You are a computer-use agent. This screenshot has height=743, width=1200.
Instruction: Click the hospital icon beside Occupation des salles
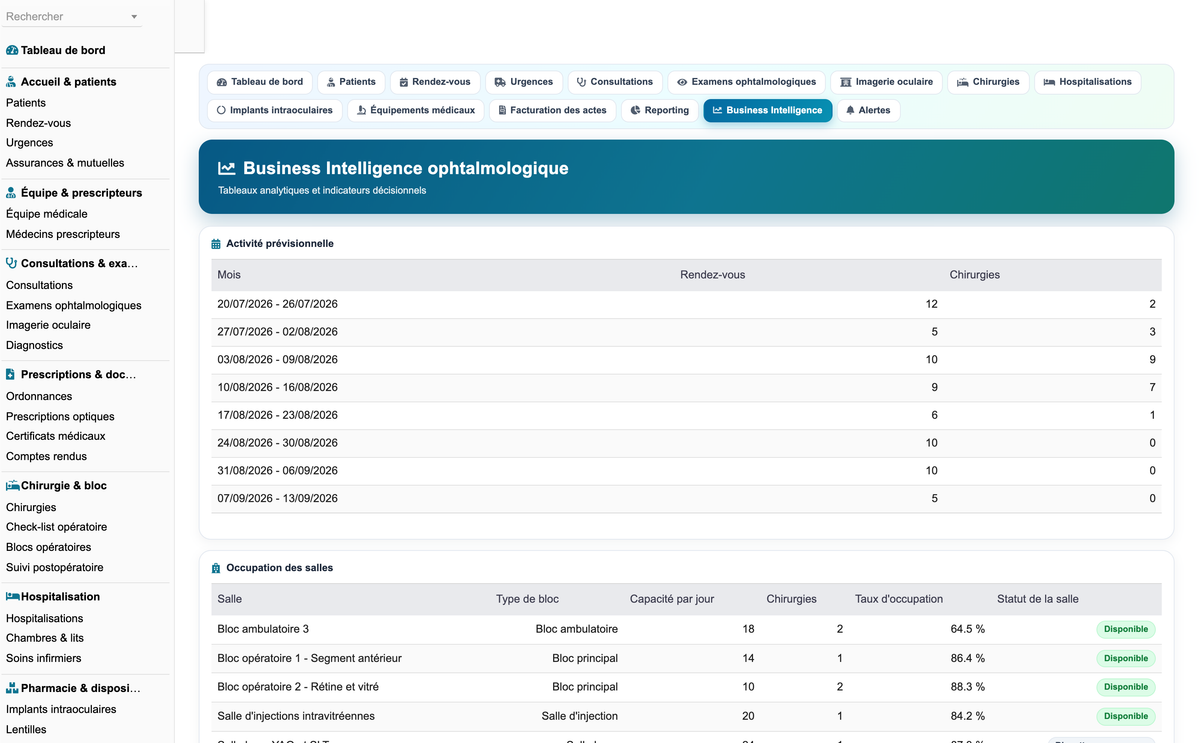(x=216, y=568)
